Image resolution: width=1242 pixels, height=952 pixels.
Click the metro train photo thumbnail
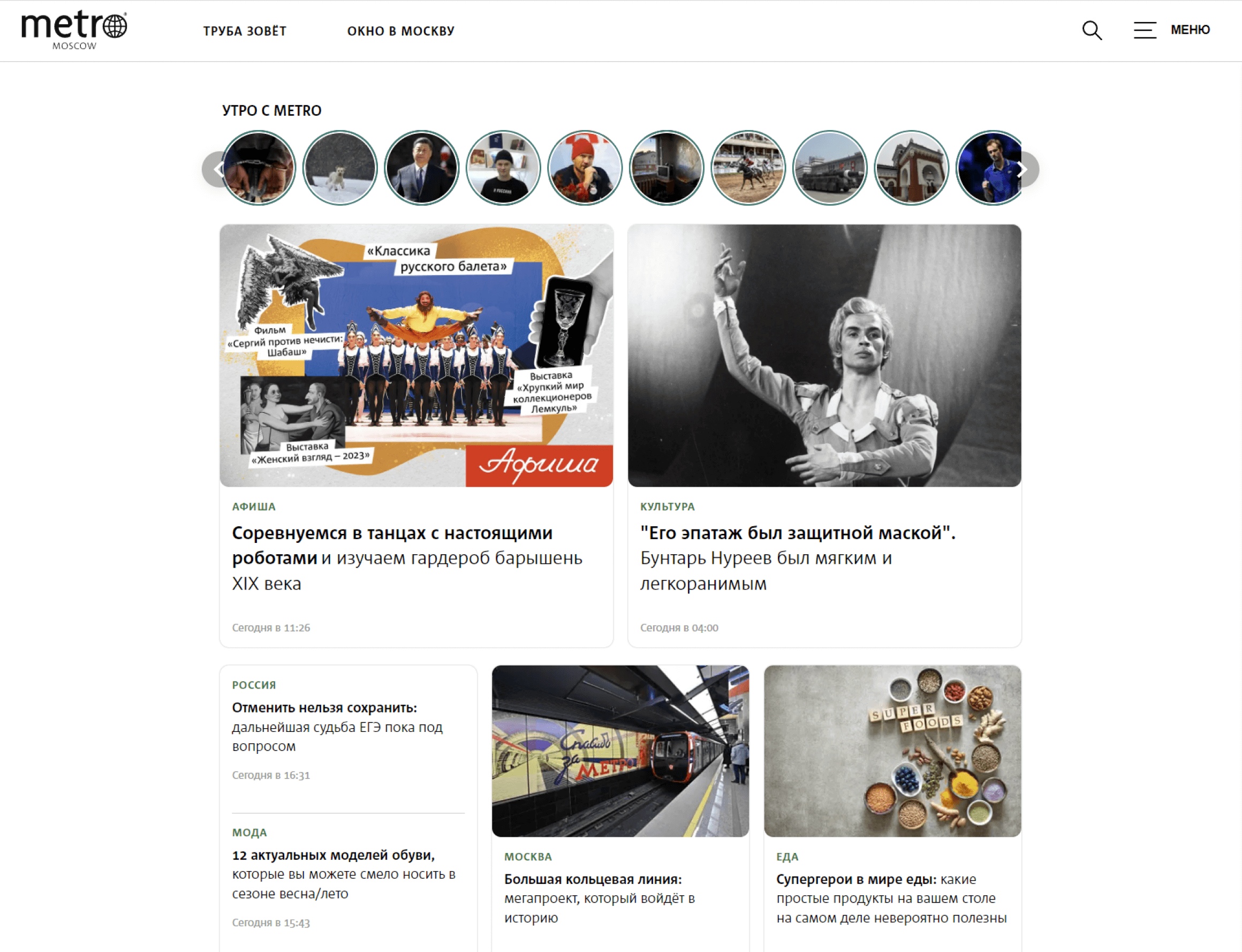click(620, 751)
